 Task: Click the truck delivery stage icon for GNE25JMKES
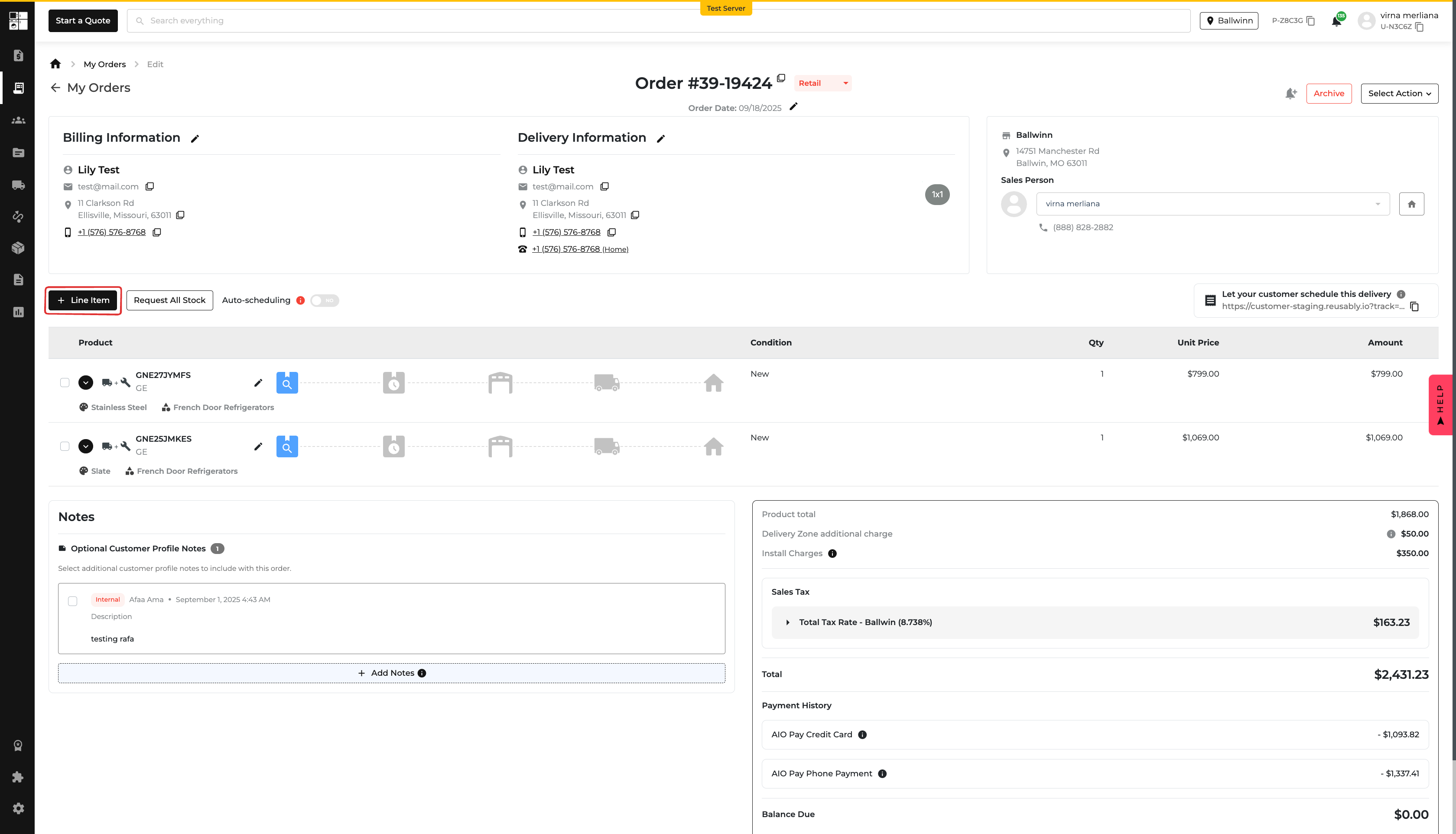607,446
